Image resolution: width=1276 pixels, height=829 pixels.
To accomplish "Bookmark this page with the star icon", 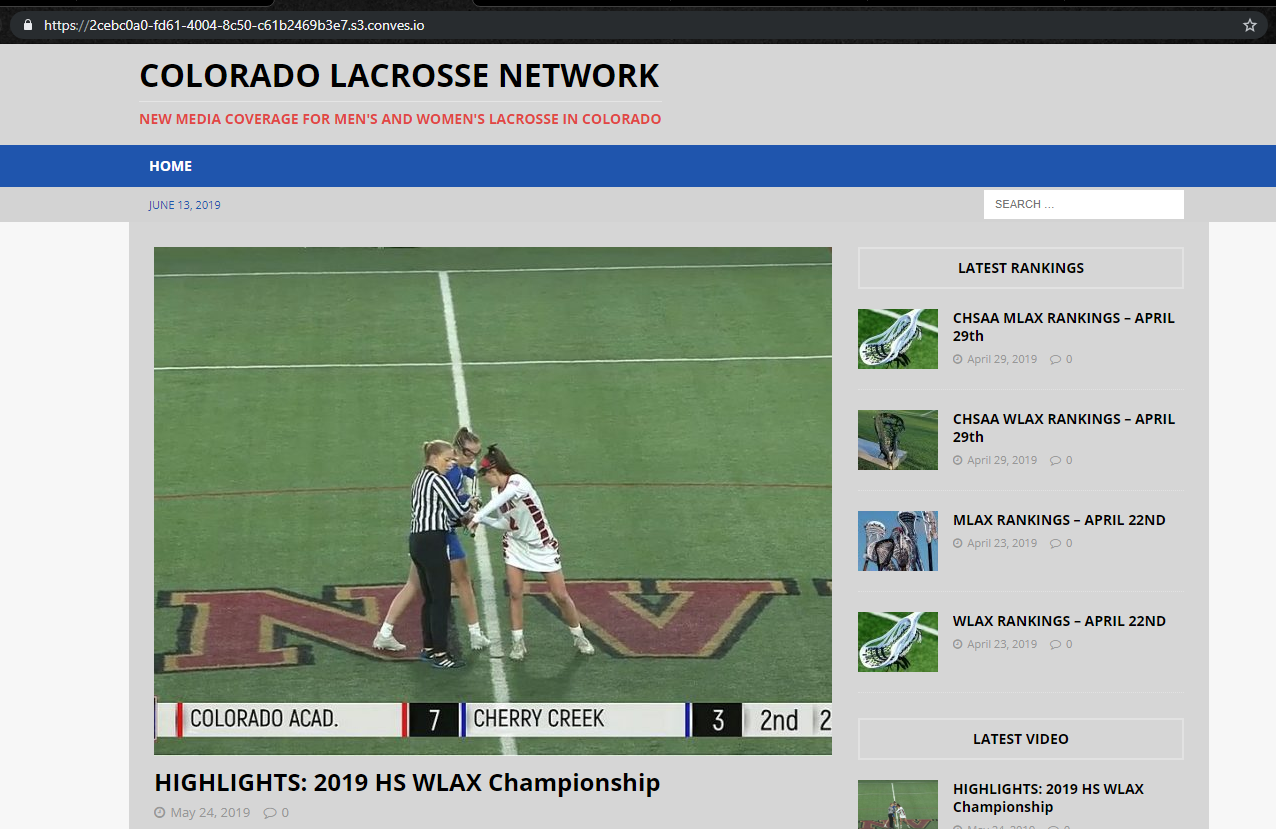I will (x=1249, y=25).
